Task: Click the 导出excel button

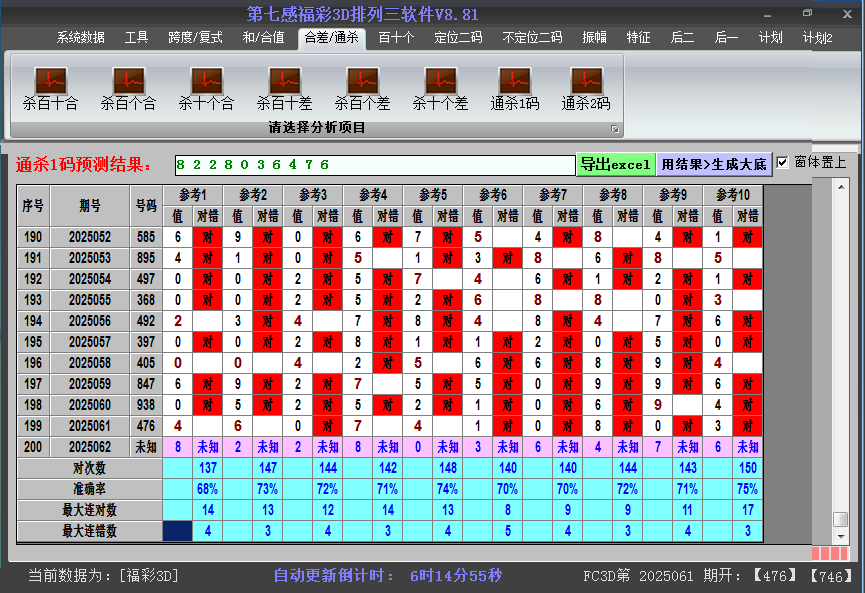Action: 616,164
